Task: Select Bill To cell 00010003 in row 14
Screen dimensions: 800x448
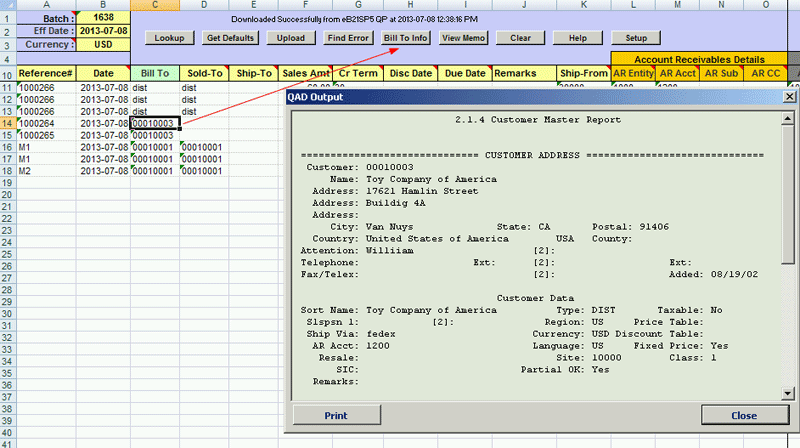Action: [154, 123]
